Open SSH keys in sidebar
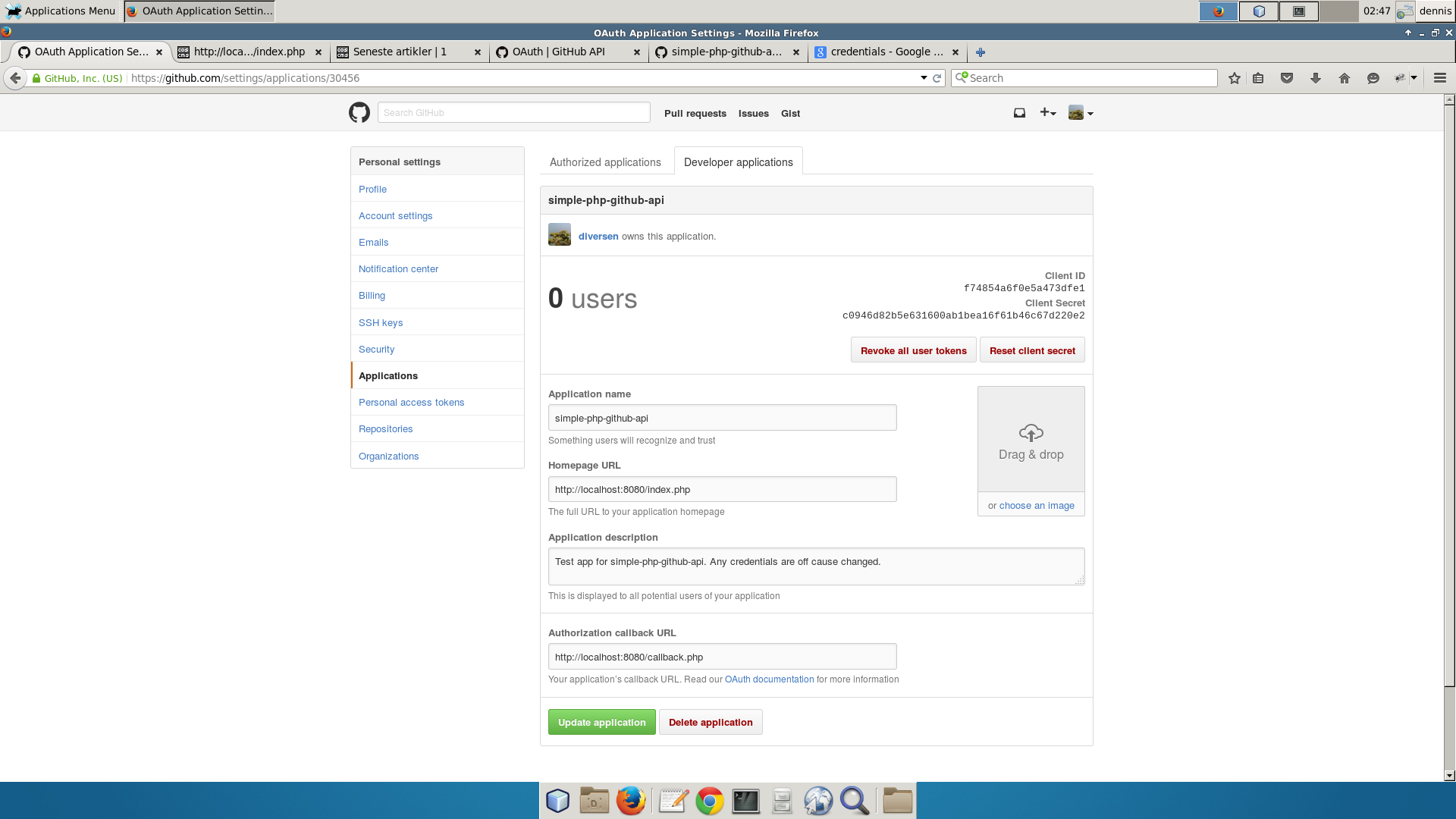Screen dimensions: 1456x819 (x=438, y=322)
